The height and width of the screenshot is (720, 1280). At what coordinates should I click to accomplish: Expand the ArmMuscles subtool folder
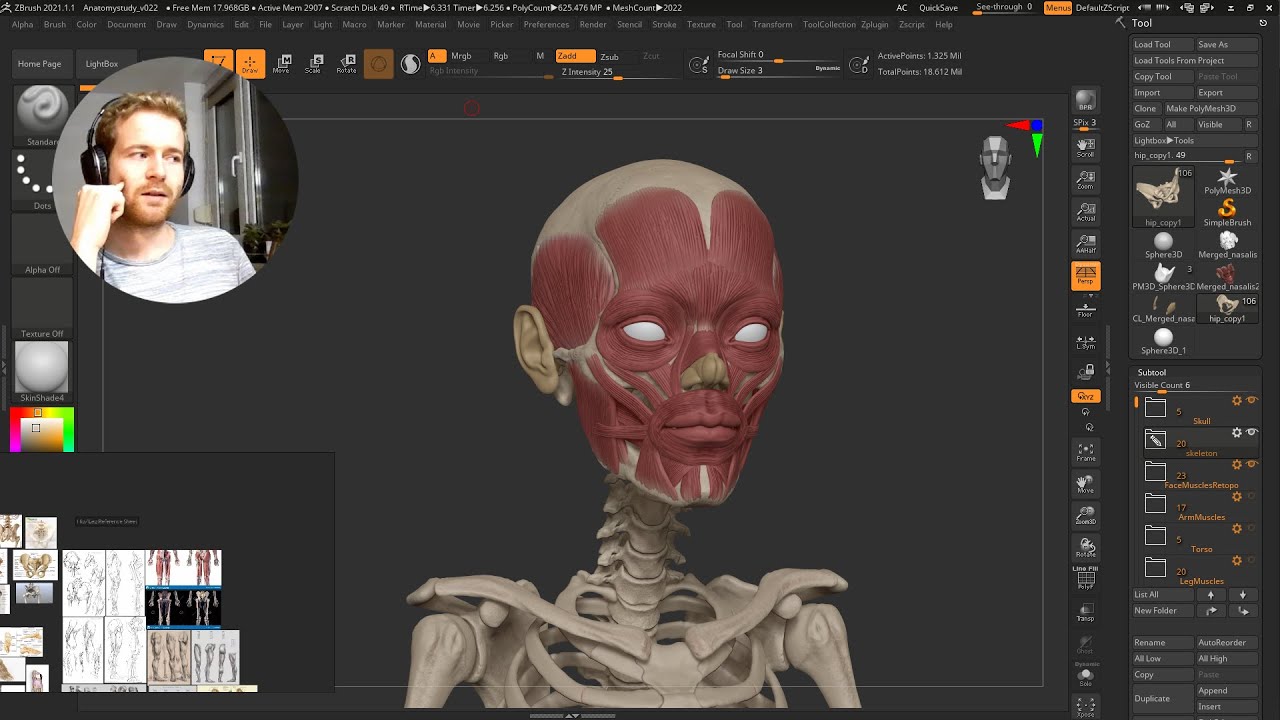[1155, 503]
